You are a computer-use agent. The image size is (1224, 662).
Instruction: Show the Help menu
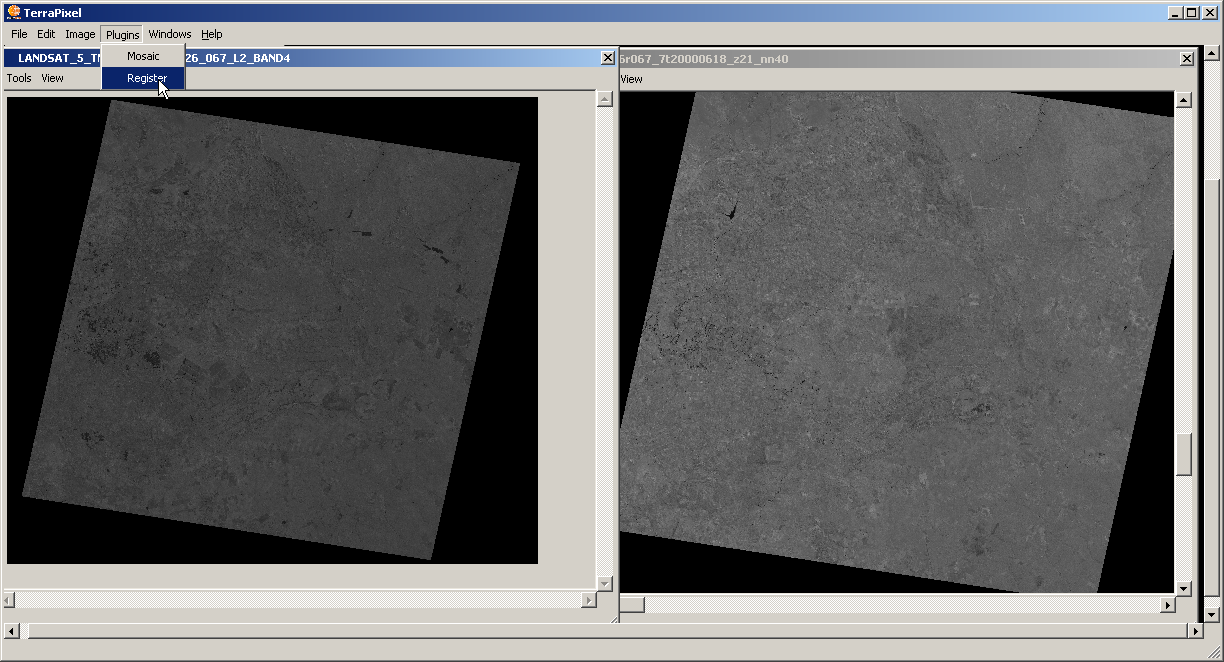211,34
